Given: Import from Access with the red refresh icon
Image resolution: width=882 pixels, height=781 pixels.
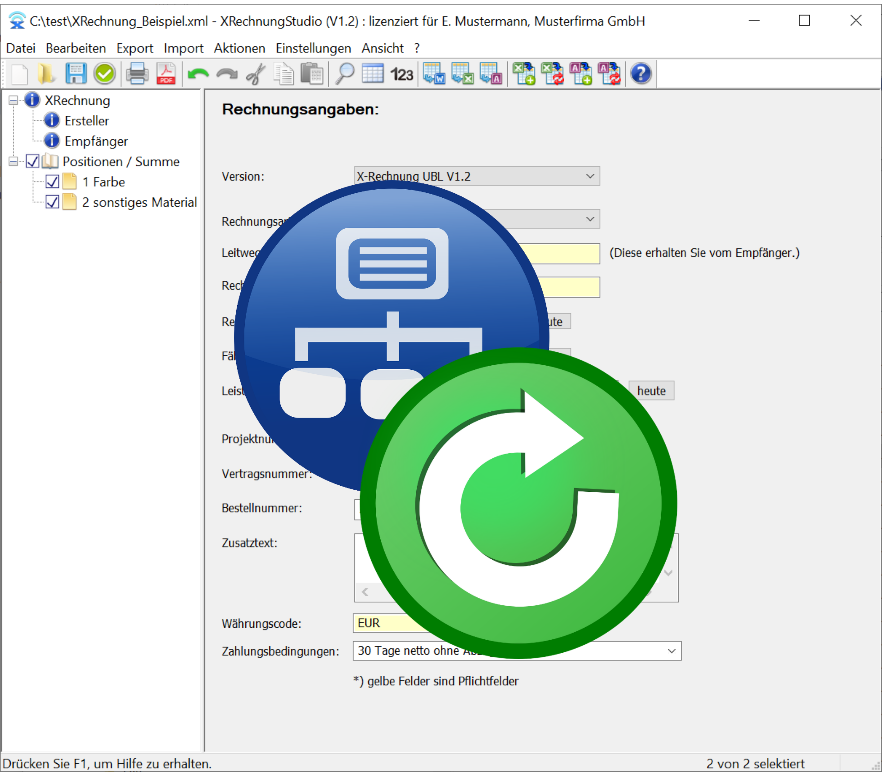Looking at the screenshot, I should coord(609,74).
